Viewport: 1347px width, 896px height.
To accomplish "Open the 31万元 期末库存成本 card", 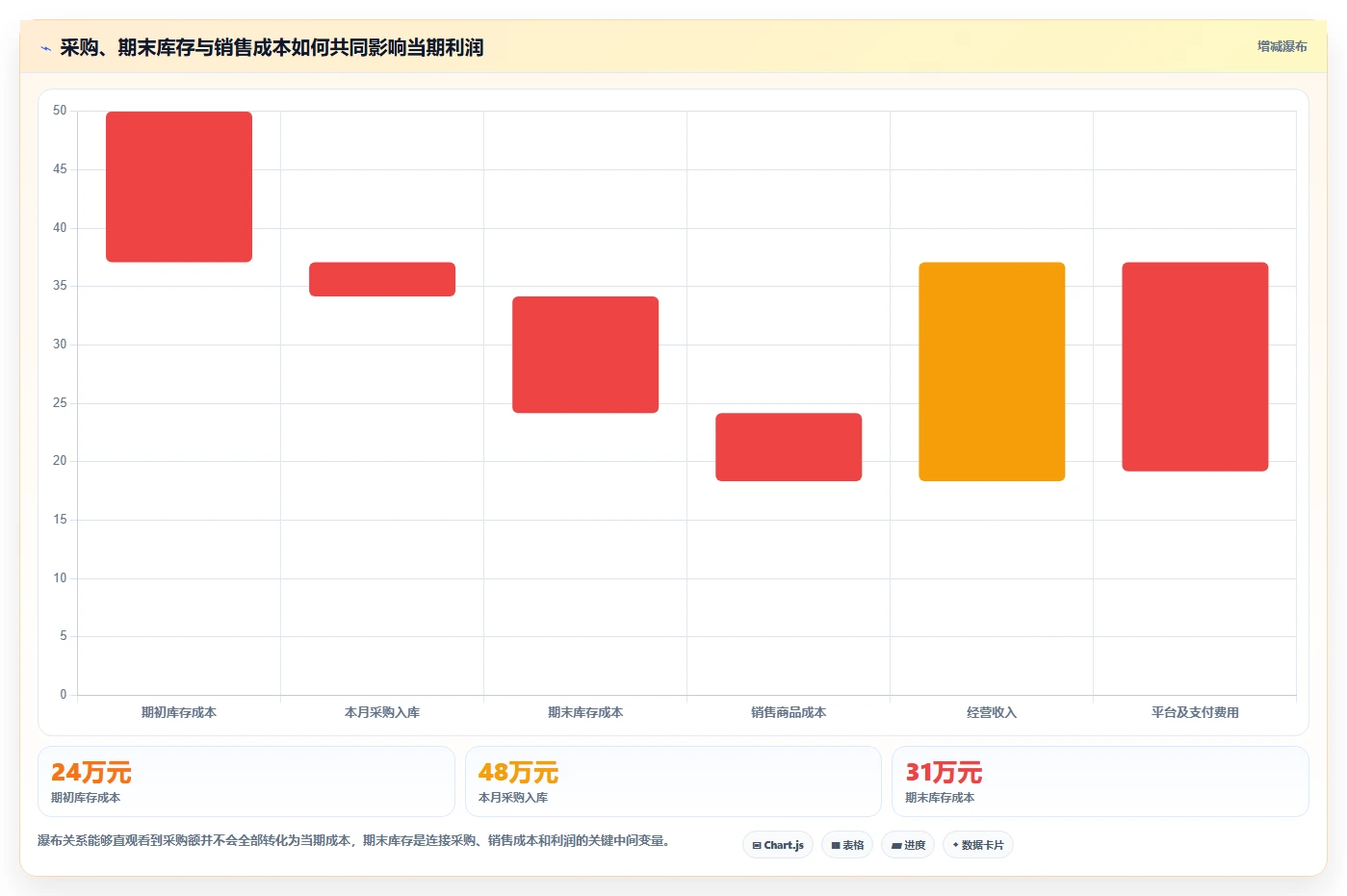I will (1101, 781).
